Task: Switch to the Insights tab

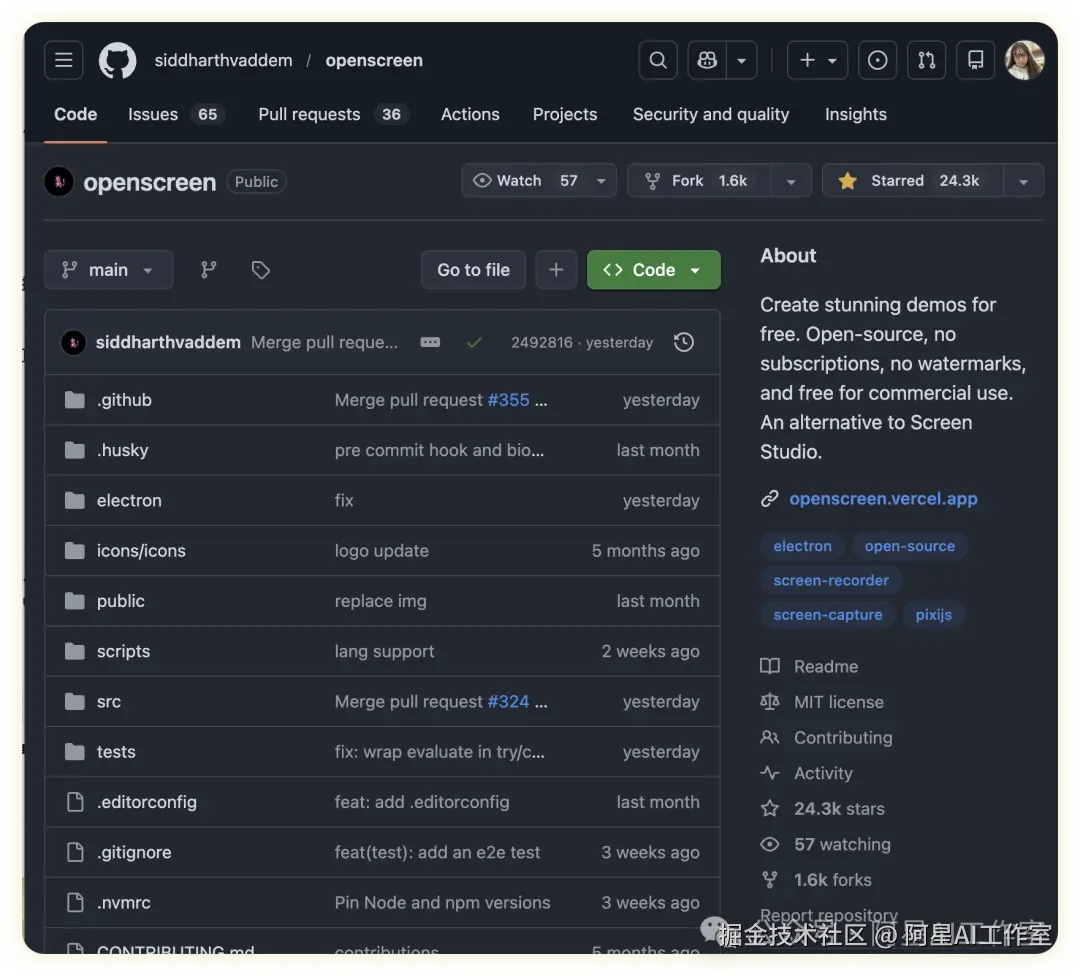Action: point(855,114)
